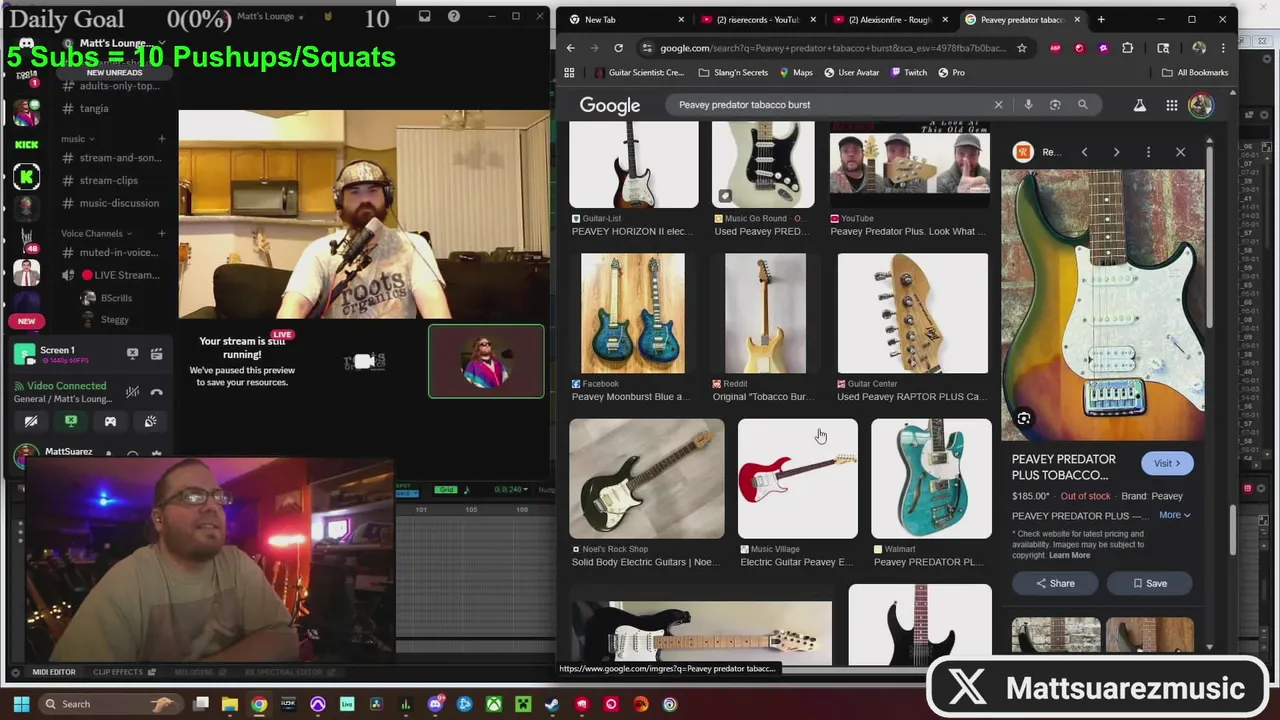Start an activity in Discord voice panel
1280x720 pixels.
pos(110,421)
